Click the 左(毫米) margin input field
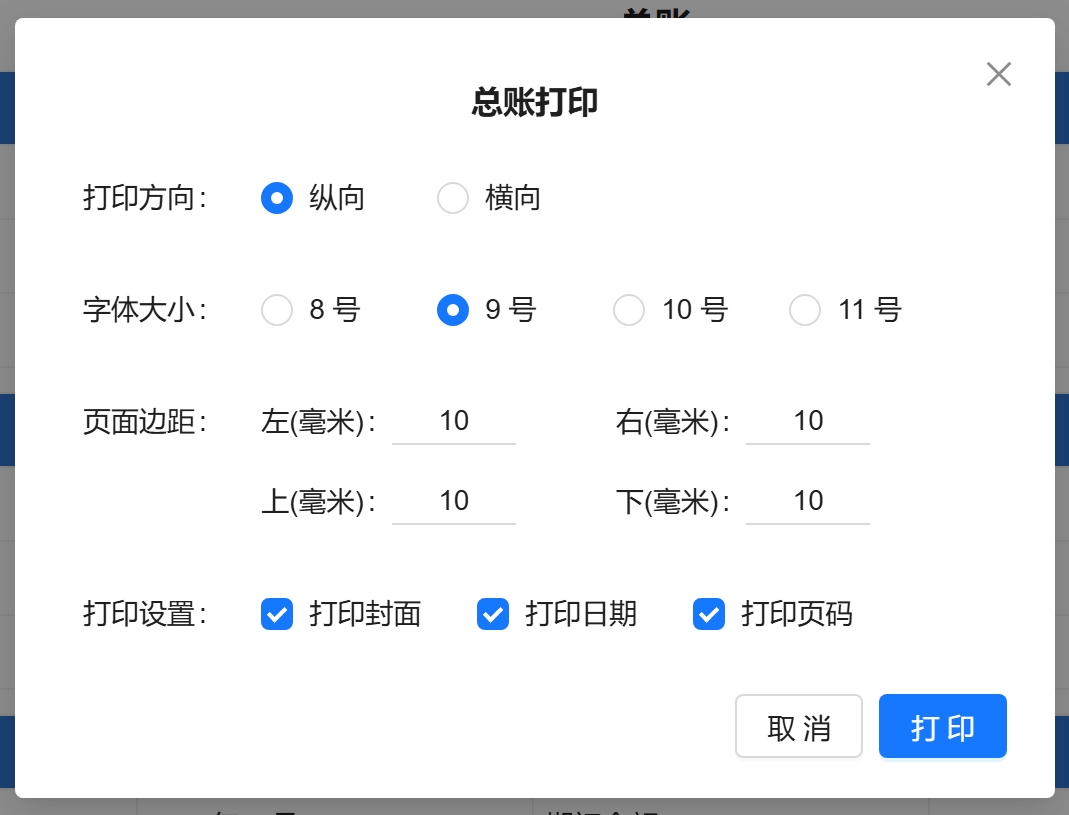 454,421
